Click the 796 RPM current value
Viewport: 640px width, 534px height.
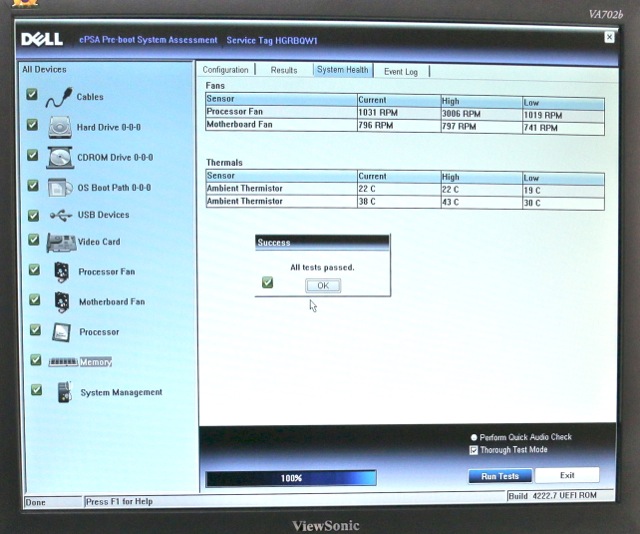point(376,125)
